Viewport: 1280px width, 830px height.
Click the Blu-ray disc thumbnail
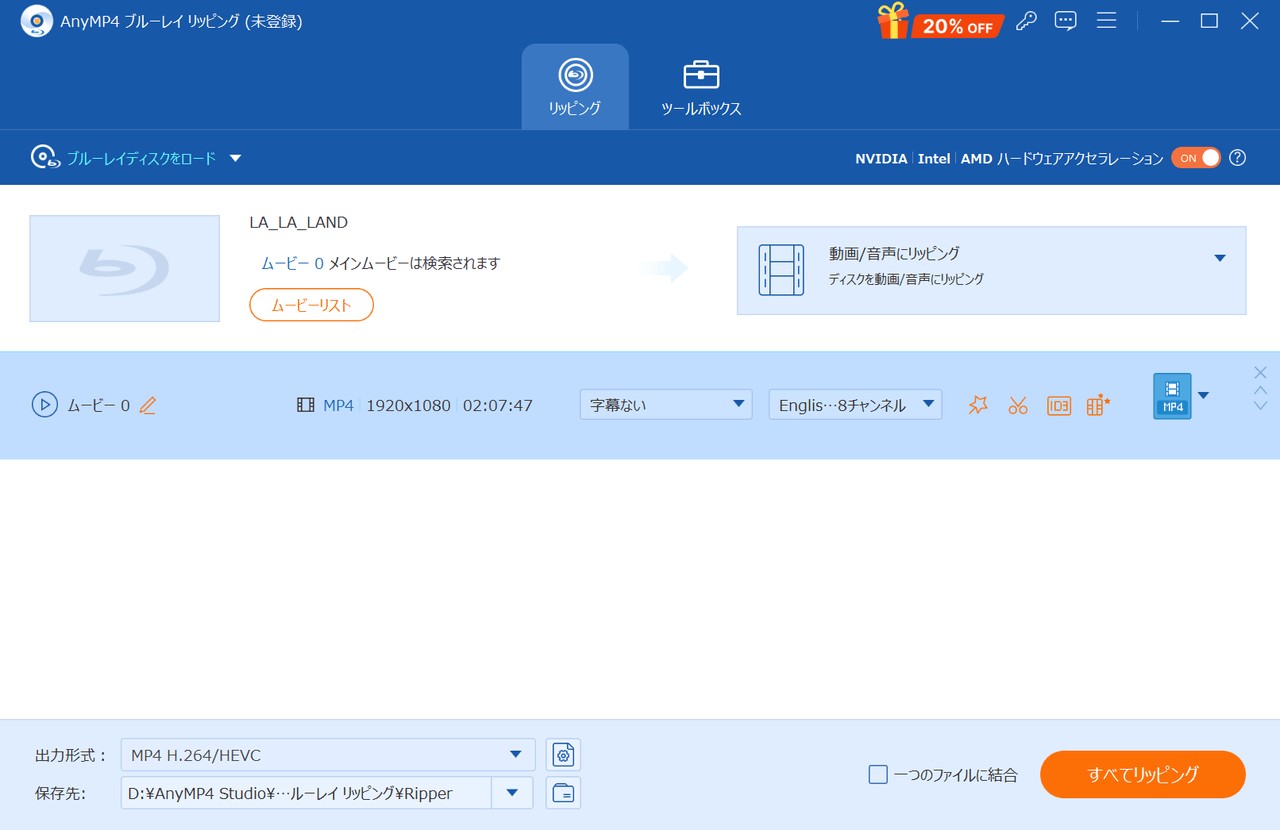125,268
